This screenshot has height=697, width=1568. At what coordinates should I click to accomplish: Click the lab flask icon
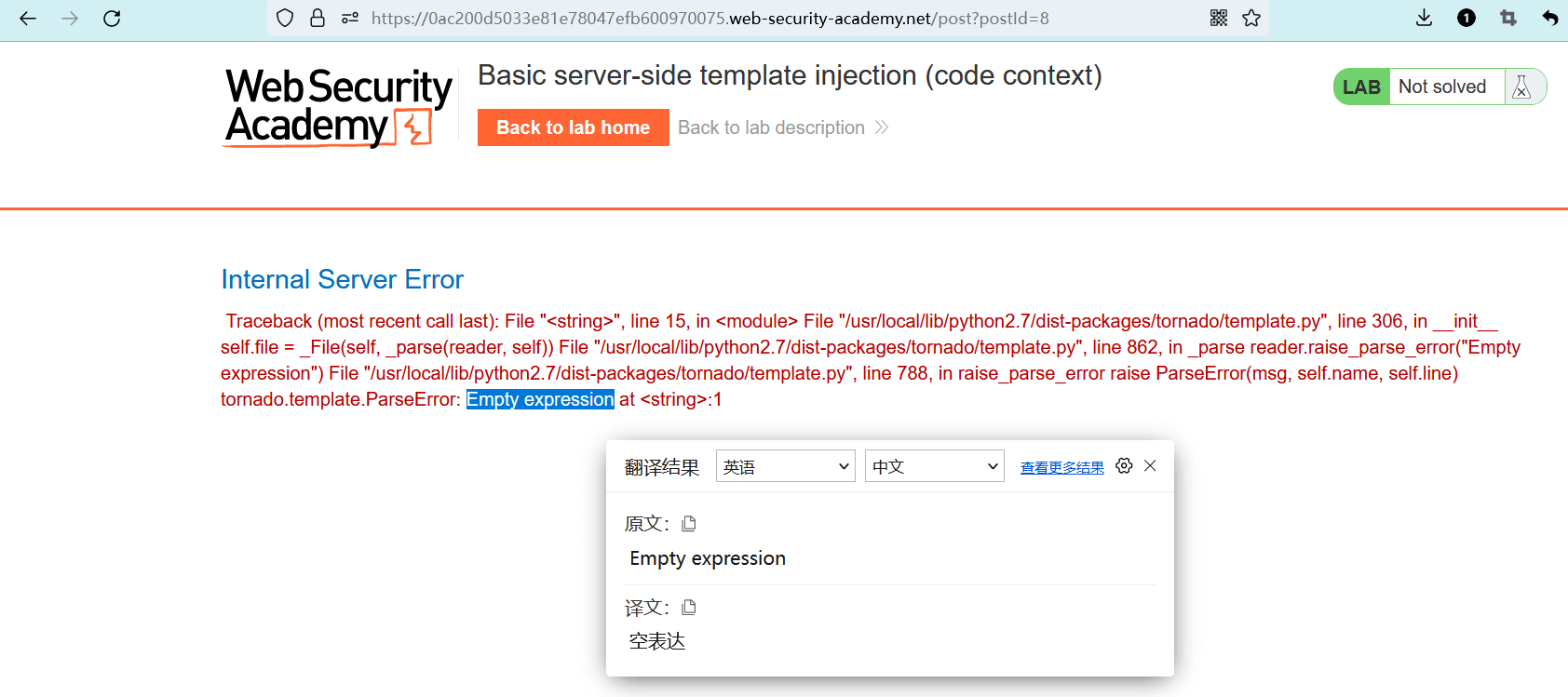(x=1522, y=87)
